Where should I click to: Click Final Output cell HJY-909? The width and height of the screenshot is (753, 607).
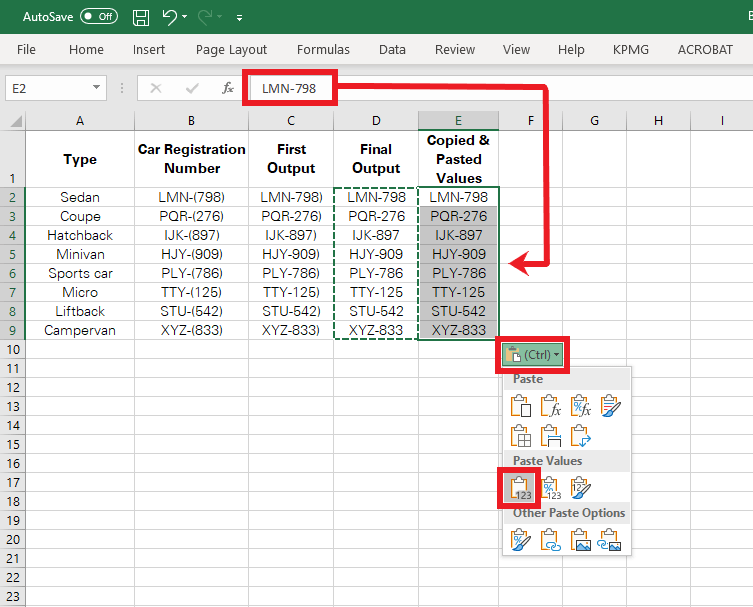(376, 254)
